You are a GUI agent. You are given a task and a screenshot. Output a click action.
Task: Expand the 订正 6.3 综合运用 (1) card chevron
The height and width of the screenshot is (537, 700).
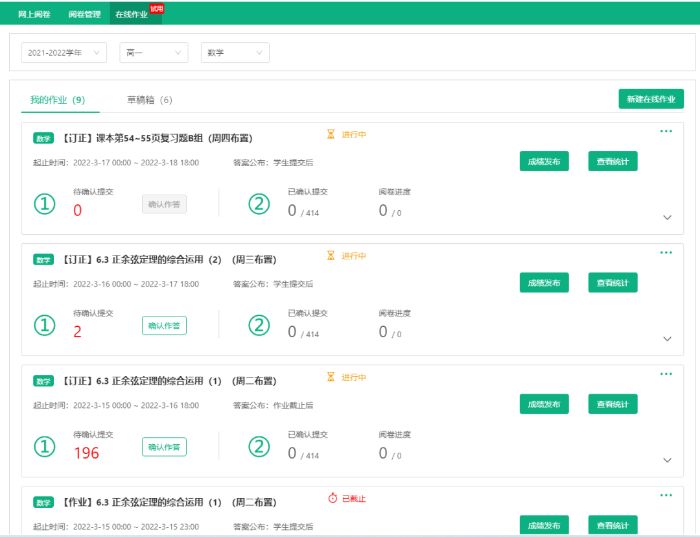click(667, 460)
